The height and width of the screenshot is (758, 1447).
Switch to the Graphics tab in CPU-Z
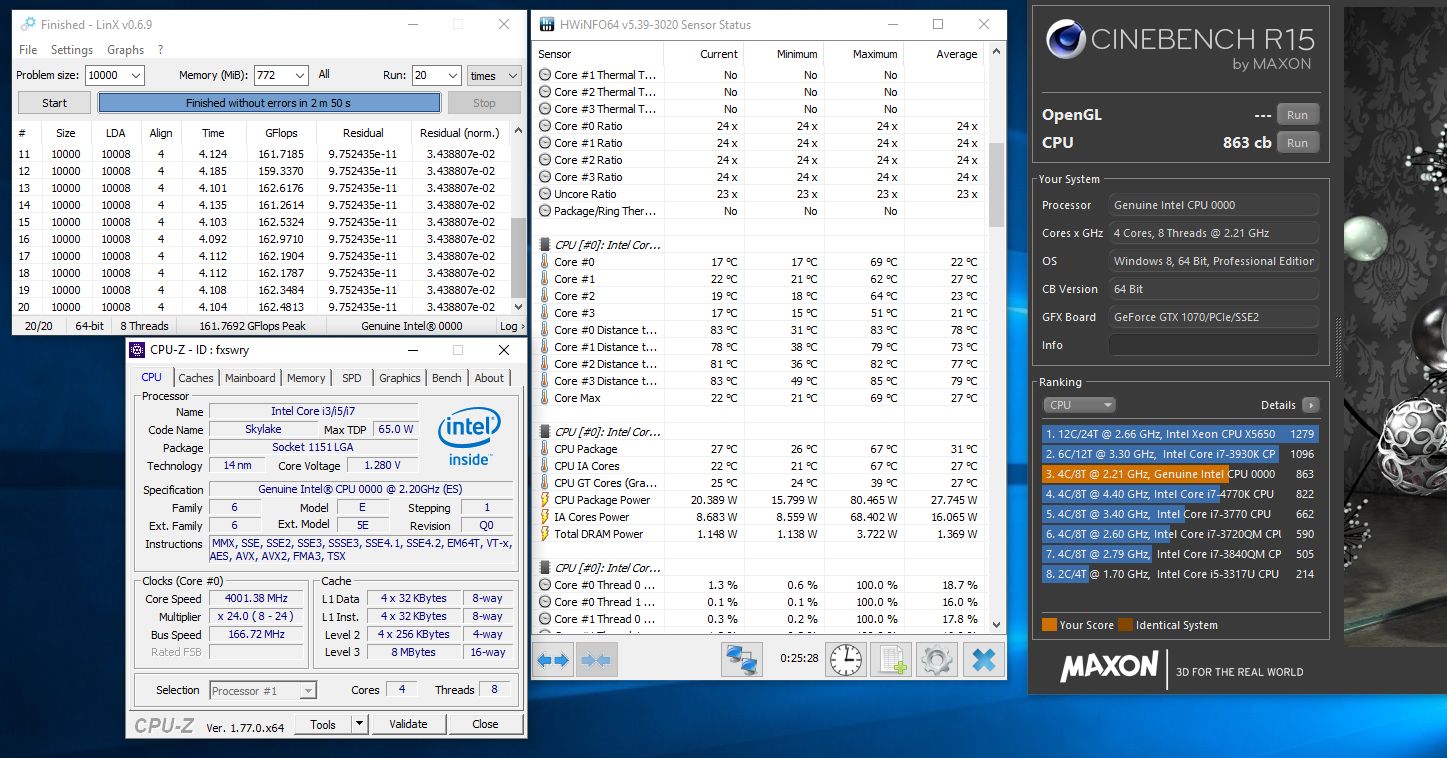tap(399, 378)
